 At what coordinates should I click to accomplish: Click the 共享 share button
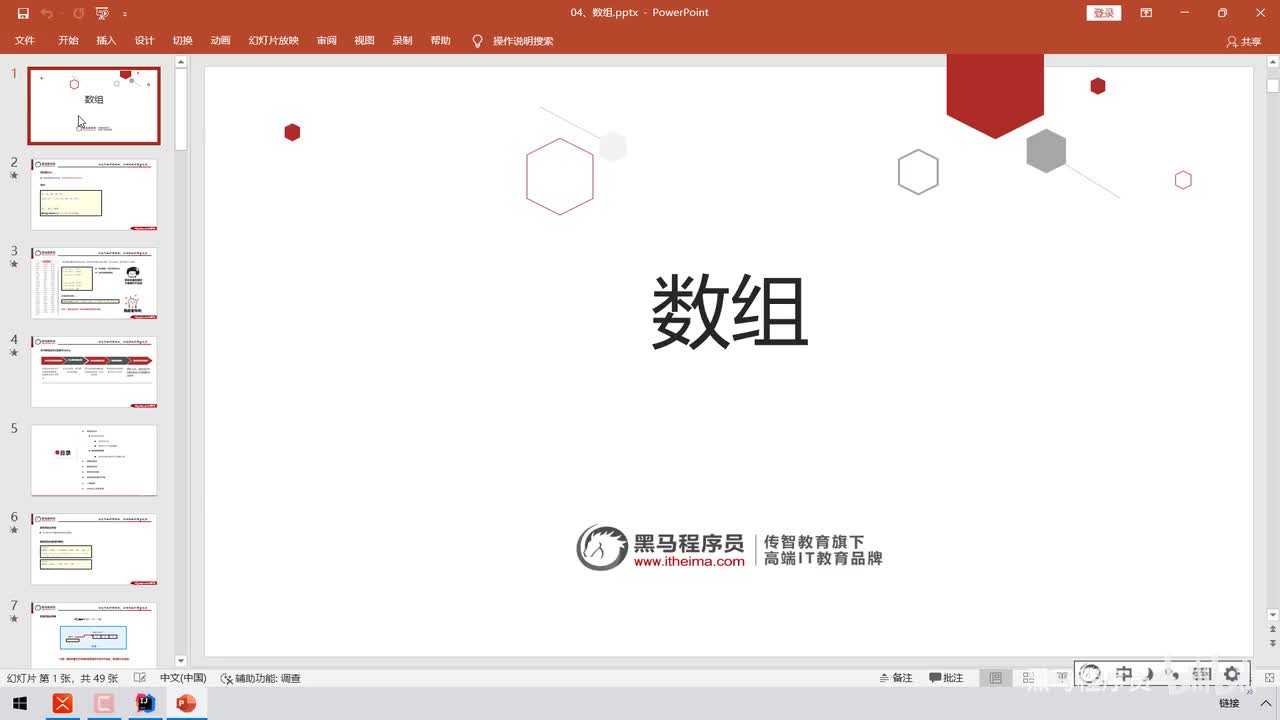(x=1244, y=42)
